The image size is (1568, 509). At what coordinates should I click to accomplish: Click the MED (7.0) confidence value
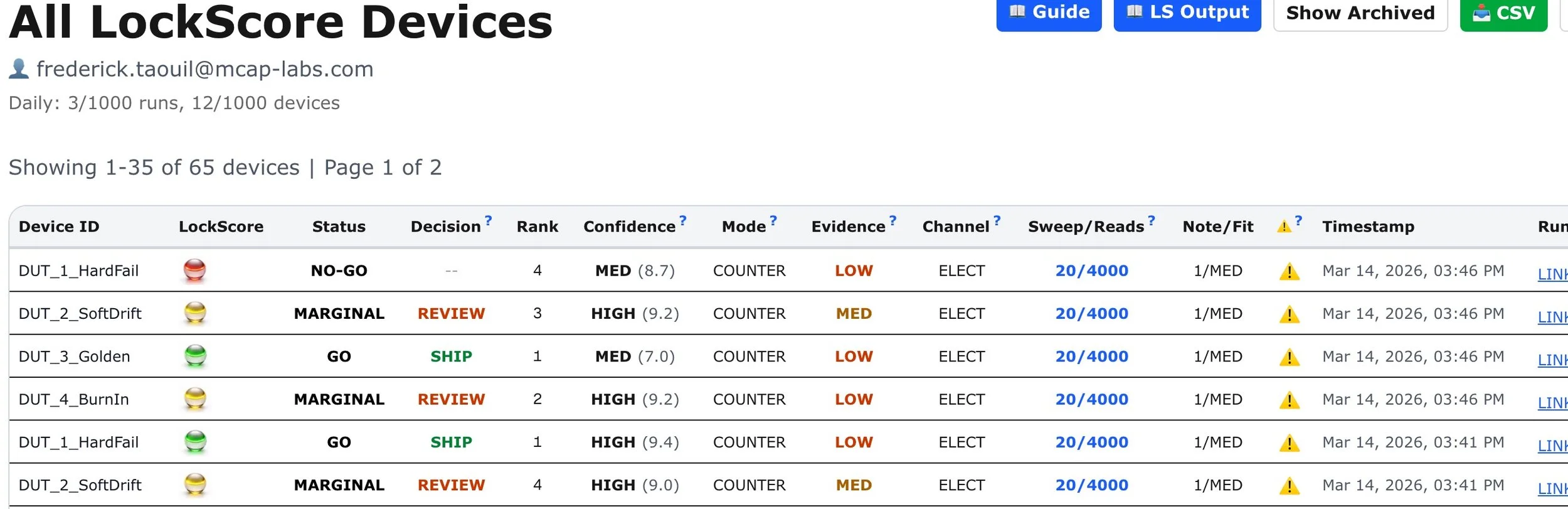point(635,356)
